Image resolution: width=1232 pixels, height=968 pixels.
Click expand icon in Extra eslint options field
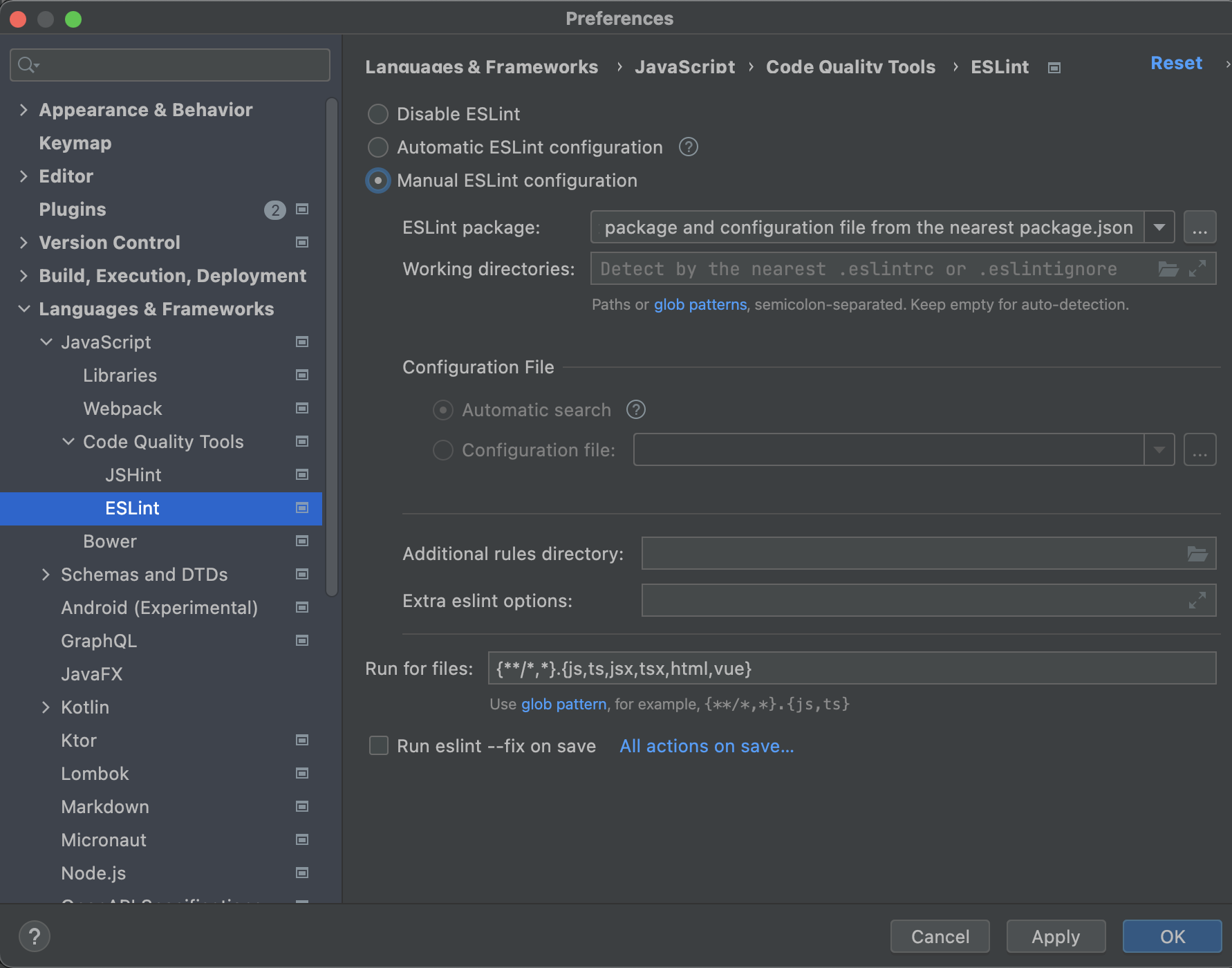1197,601
